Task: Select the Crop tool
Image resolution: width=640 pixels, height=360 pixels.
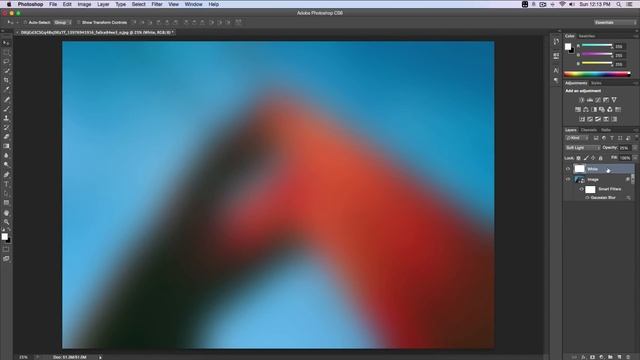Action: (6, 80)
